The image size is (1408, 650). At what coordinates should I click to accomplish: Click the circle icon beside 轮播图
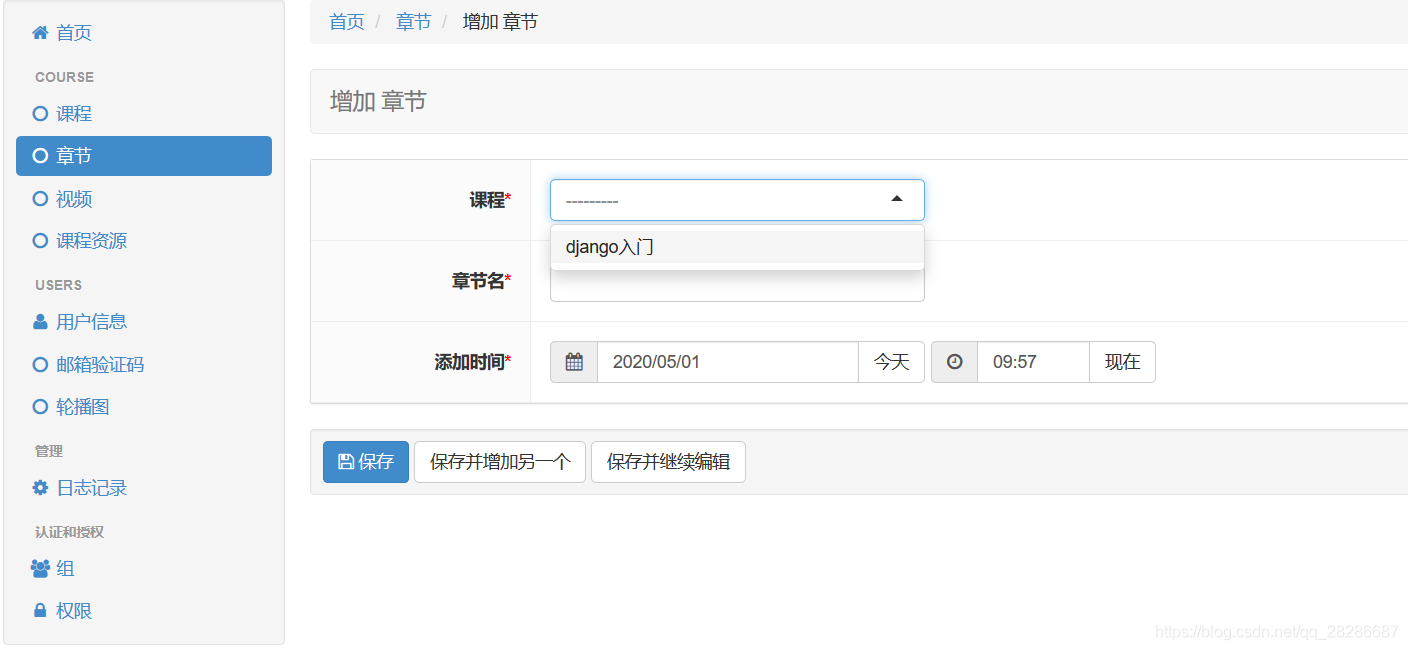pyautogui.click(x=40, y=407)
